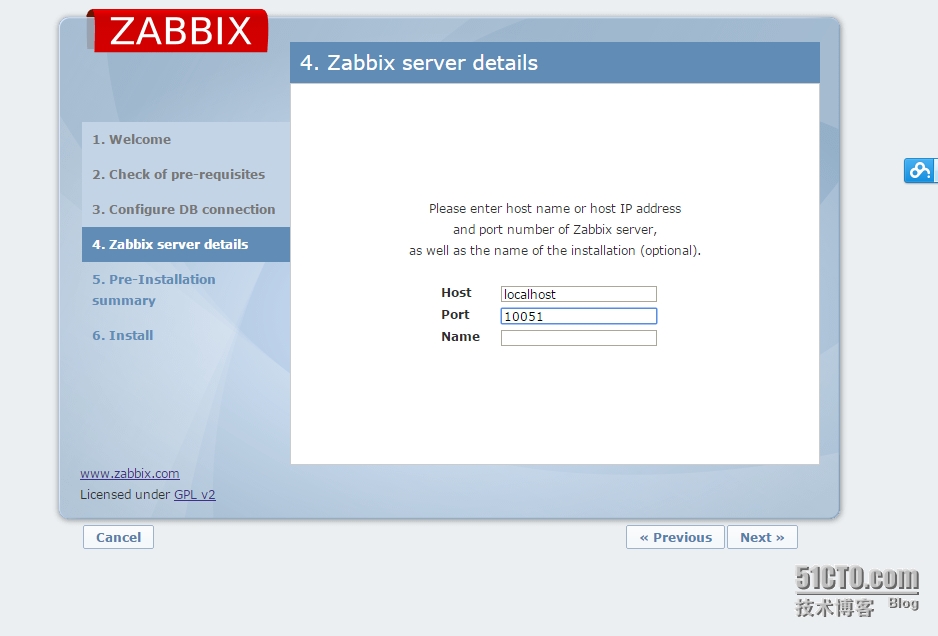Click the Cancel button
Screen dimensions: 938x636
tap(118, 537)
